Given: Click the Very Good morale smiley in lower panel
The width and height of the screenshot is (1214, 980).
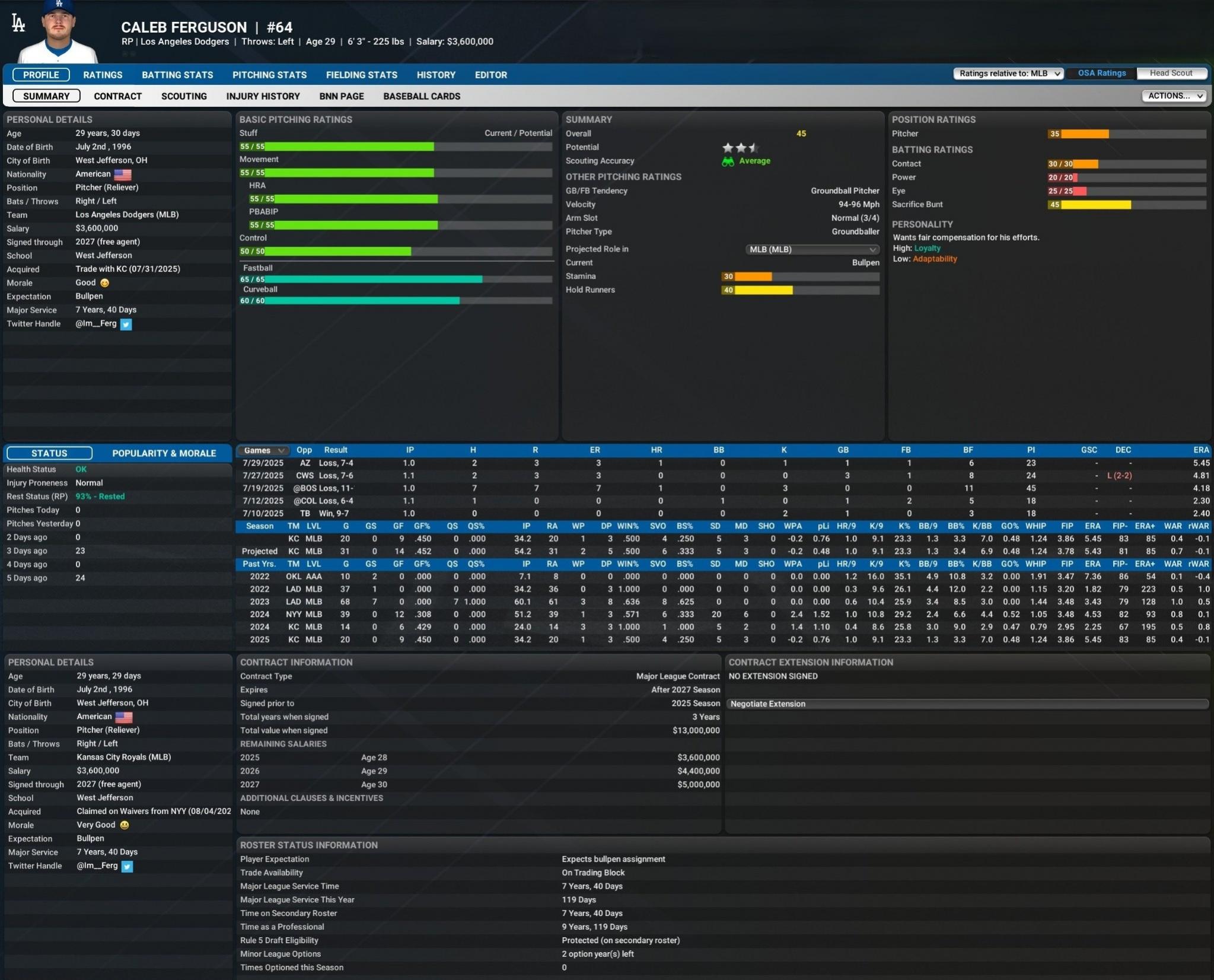Looking at the screenshot, I should 124,825.
